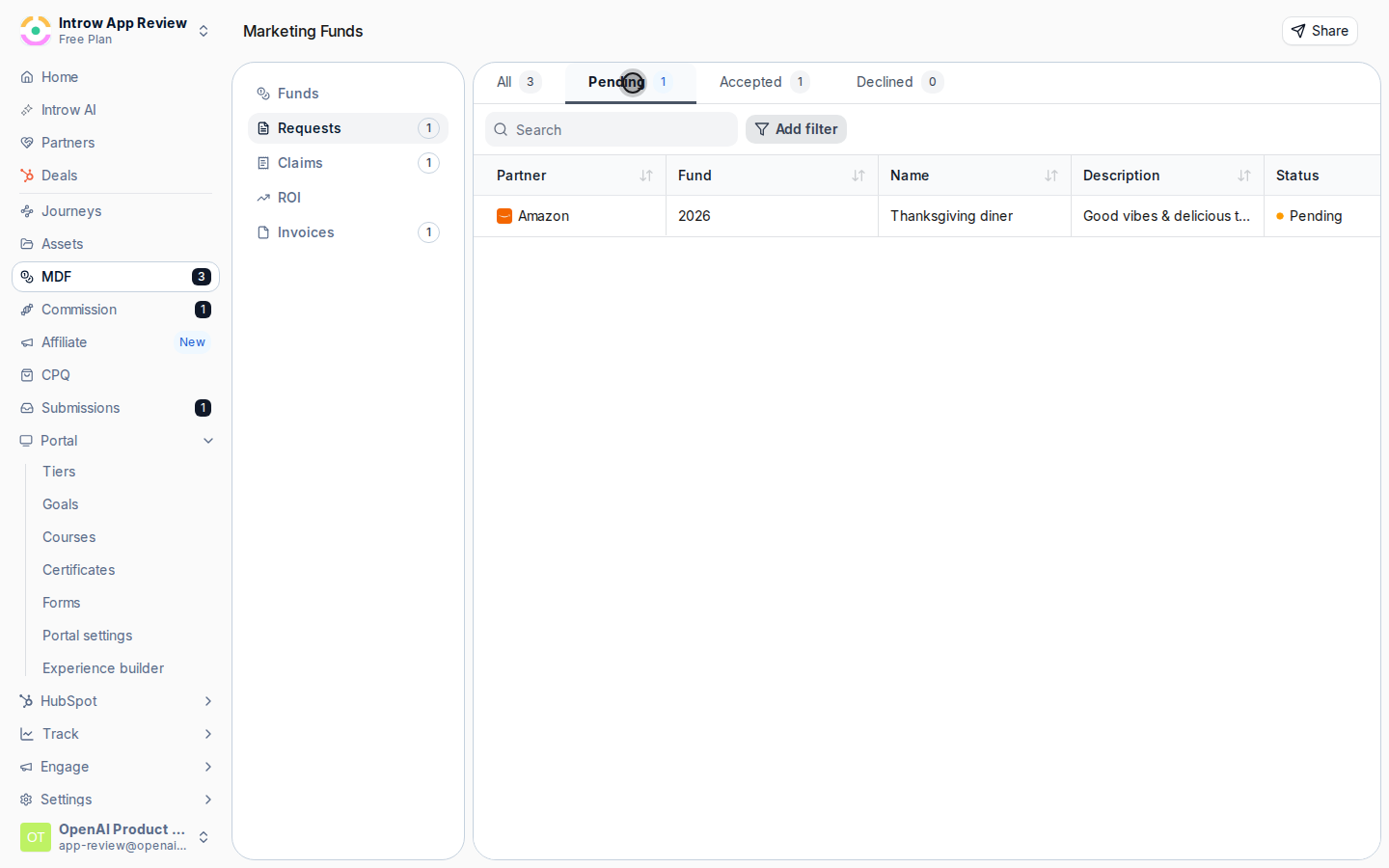Viewport: 1389px width, 868px height.
Task: Click the Track chart icon
Action: [x=27, y=734]
